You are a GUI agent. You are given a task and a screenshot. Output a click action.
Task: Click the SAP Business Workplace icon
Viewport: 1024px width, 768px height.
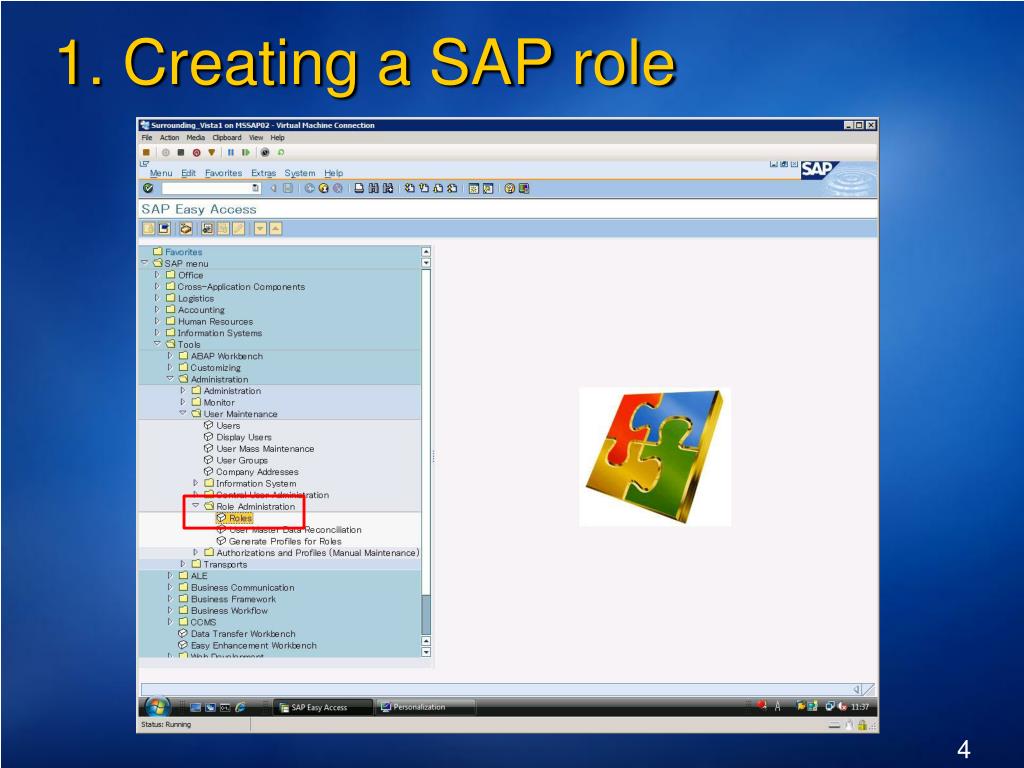click(x=186, y=229)
